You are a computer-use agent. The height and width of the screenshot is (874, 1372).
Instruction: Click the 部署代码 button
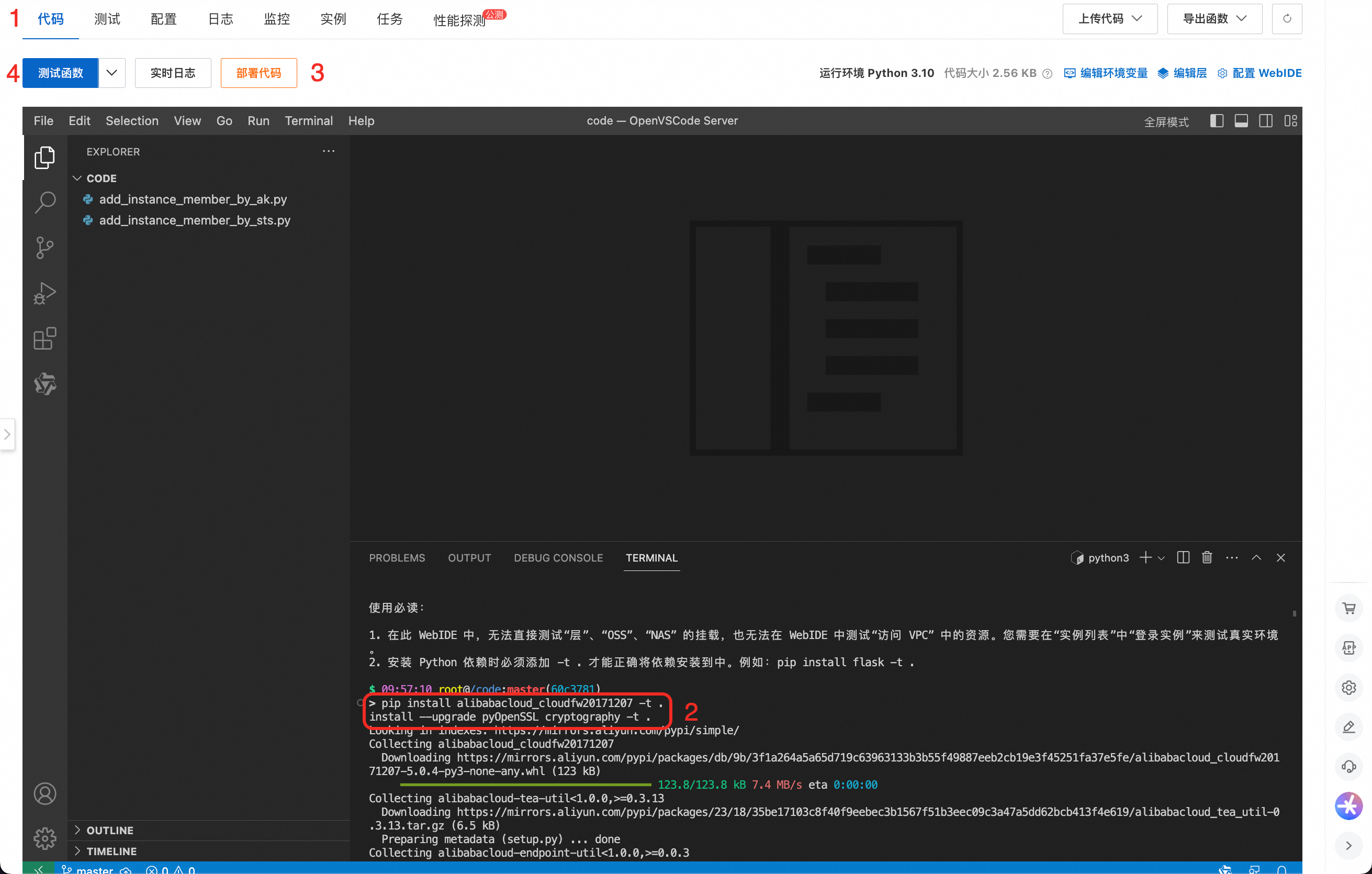(x=258, y=73)
